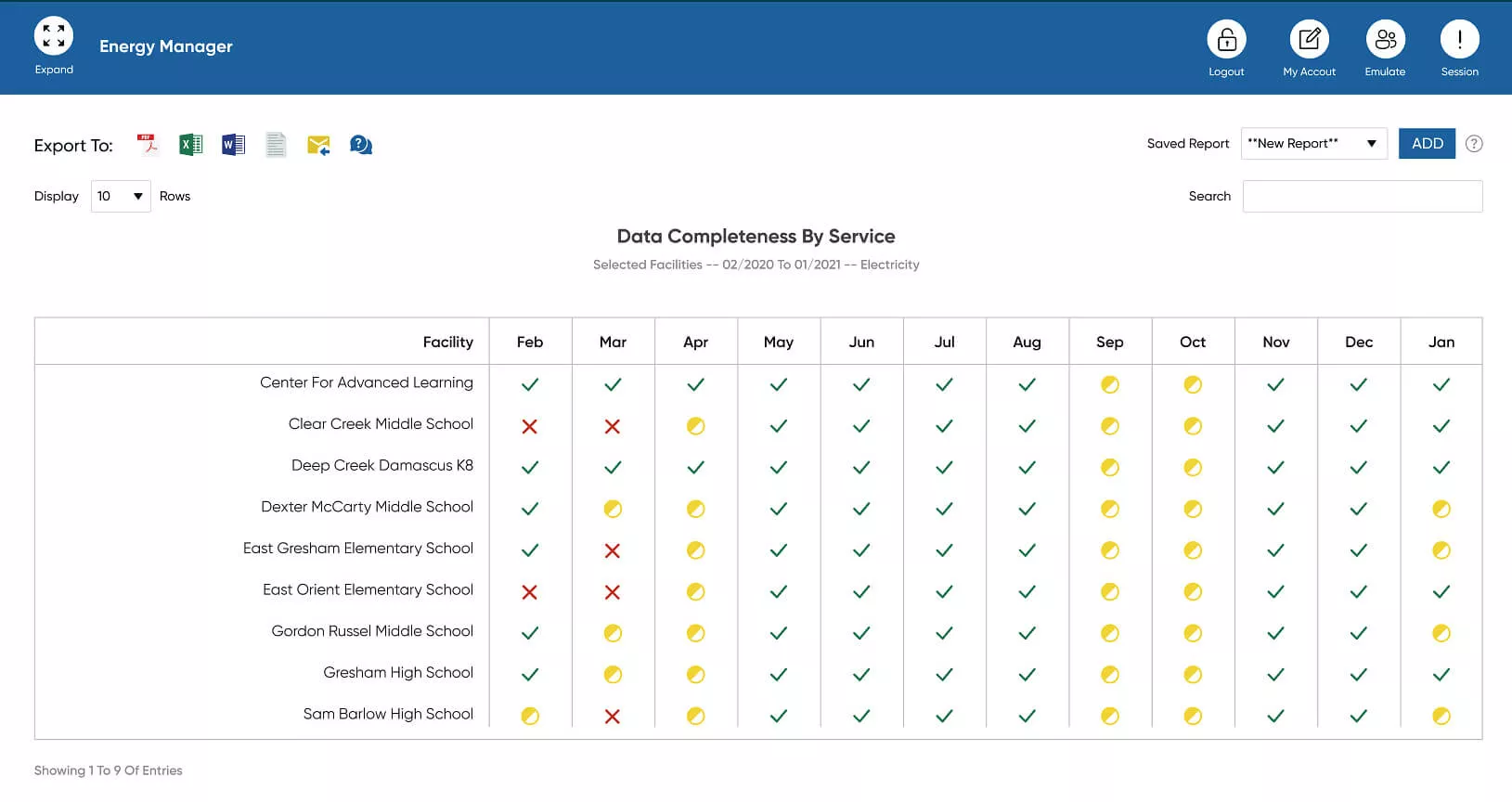
Task: Open the Saved Report dropdown
Action: pos(1312,144)
